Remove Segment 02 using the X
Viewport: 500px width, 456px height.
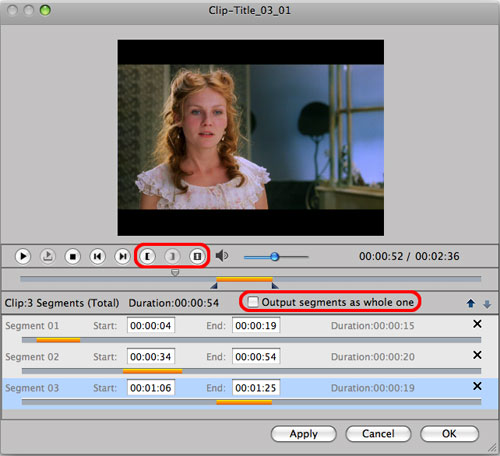[477, 355]
